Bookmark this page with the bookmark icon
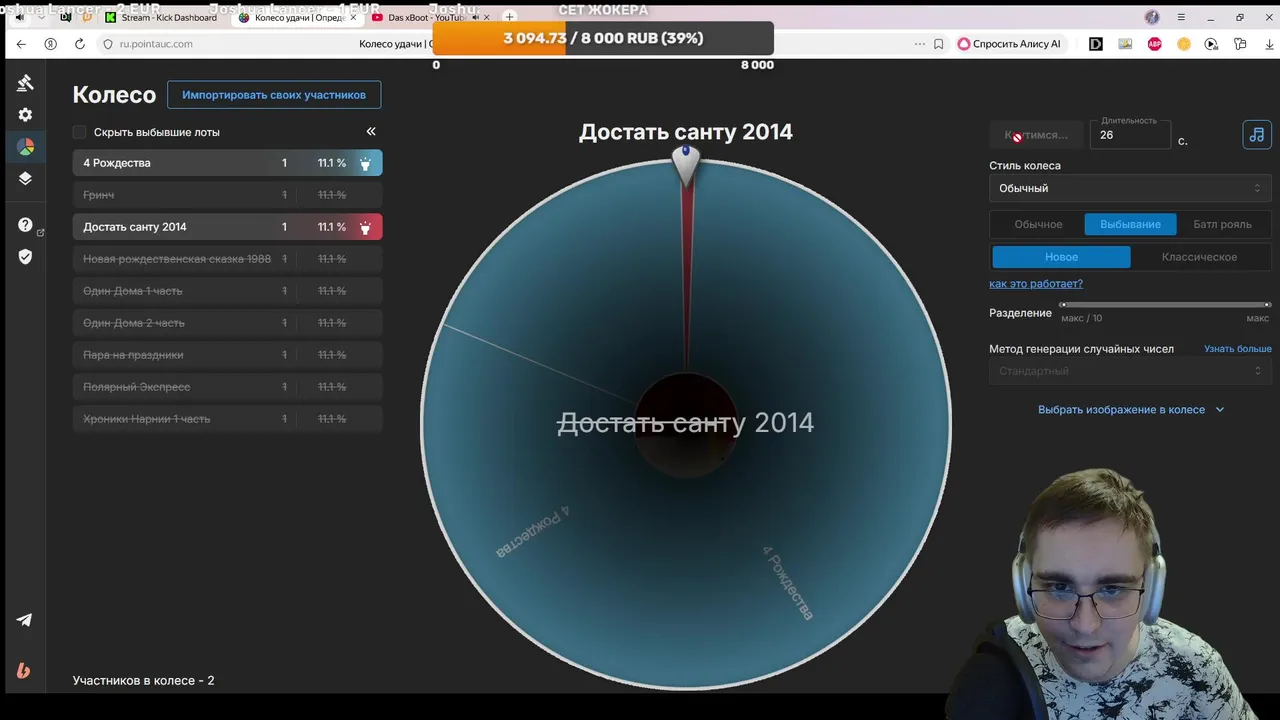The image size is (1280, 720). coord(938,44)
